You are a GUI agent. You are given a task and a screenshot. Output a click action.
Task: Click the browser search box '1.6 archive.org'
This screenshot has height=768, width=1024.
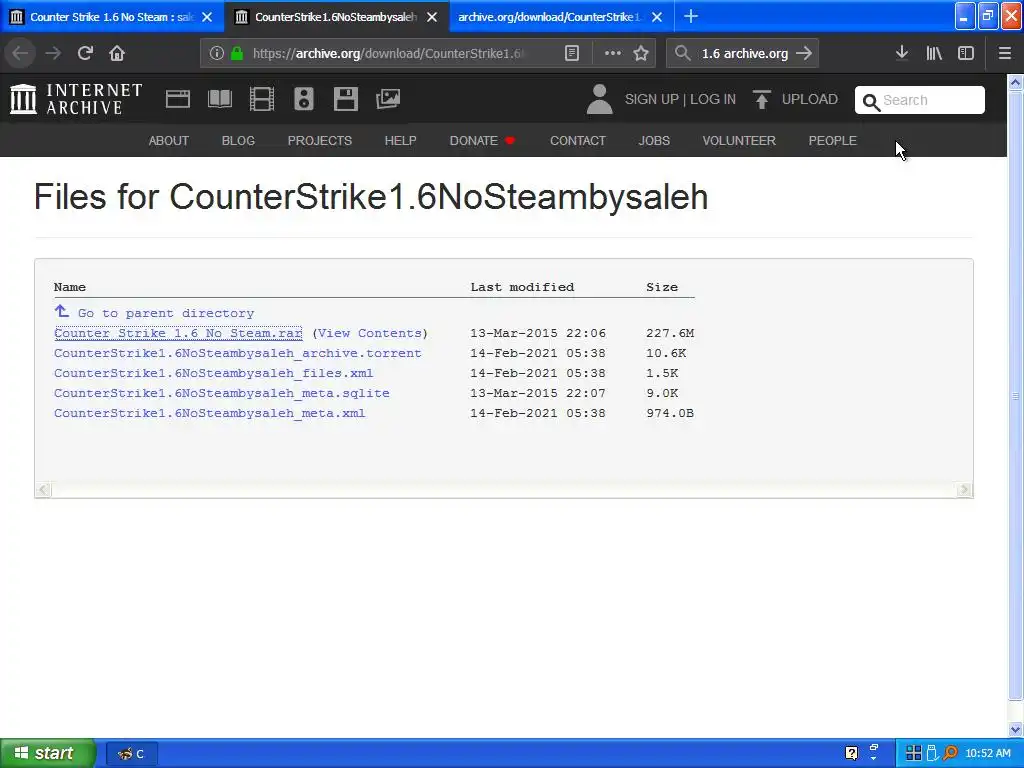(x=744, y=54)
